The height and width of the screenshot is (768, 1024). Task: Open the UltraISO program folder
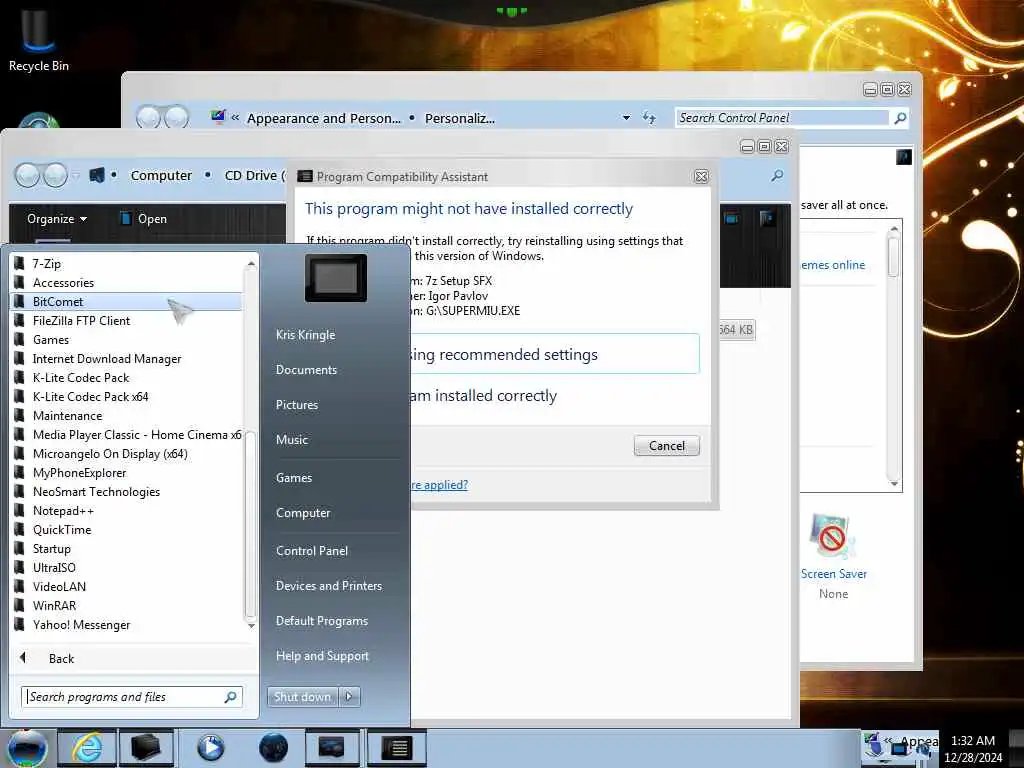tap(127, 568)
